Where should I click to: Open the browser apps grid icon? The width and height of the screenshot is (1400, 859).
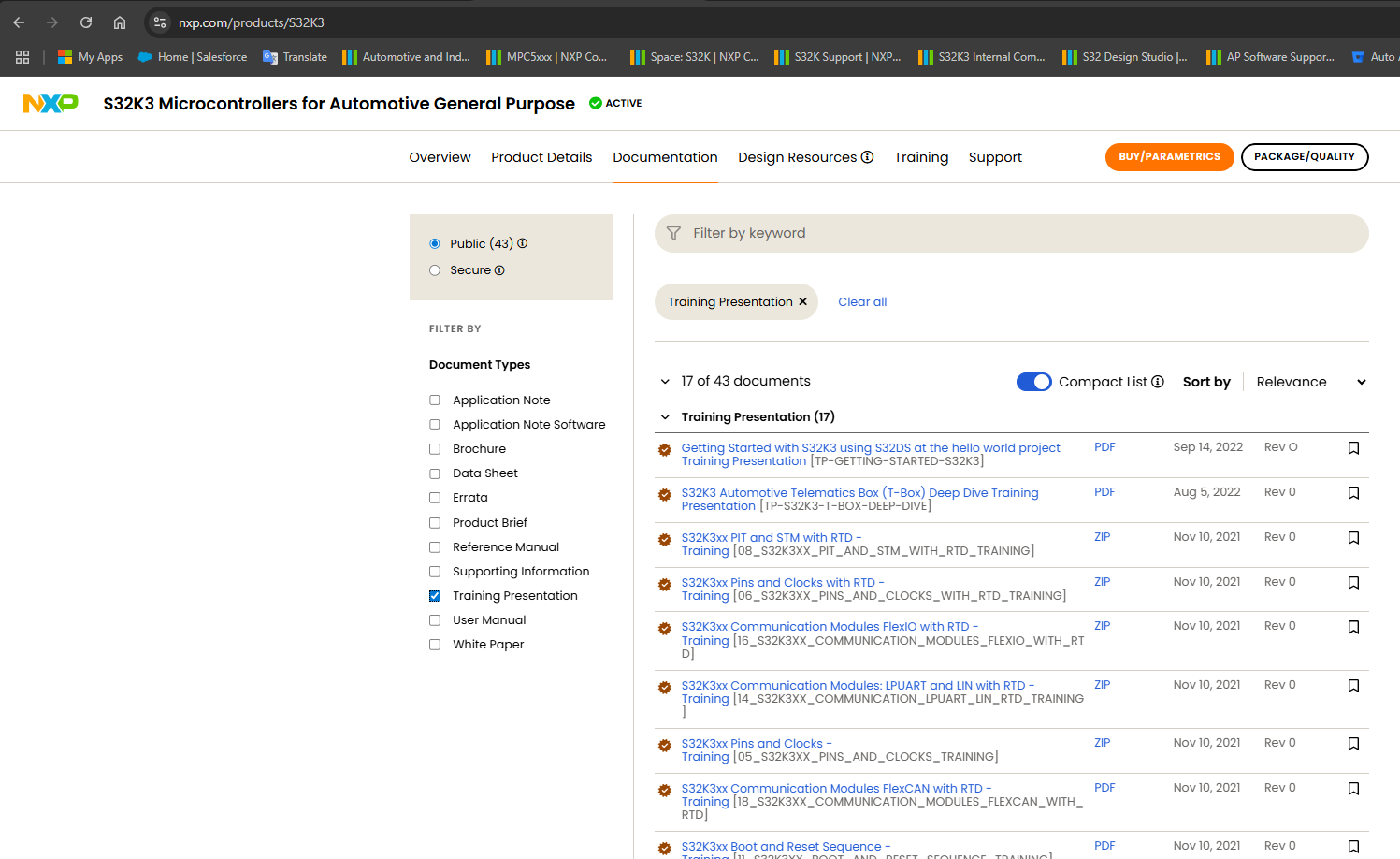22,57
